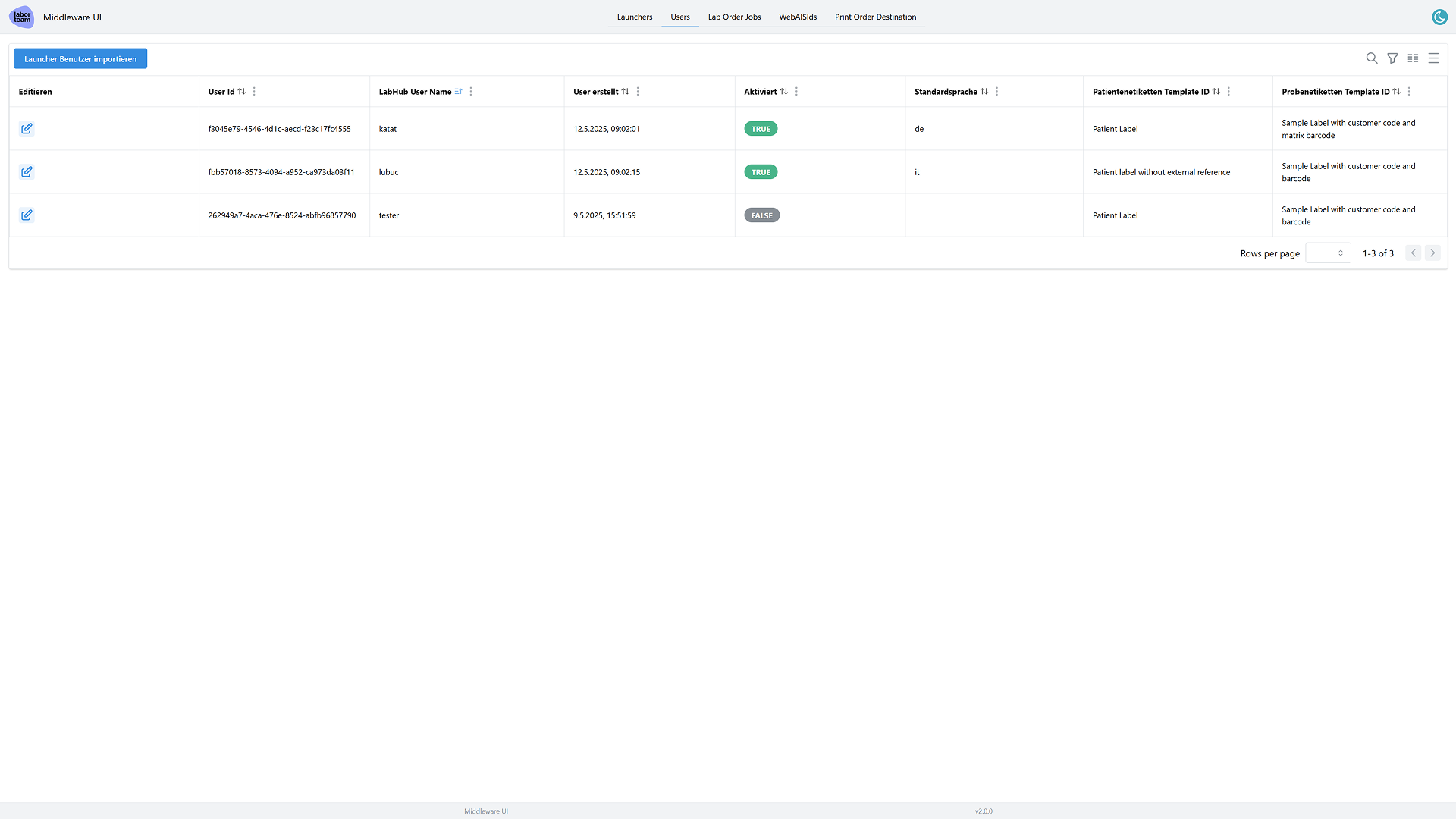Edit user lubuc
Image resolution: width=1456 pixels, height=819 pixels.
tap(27, 172)
